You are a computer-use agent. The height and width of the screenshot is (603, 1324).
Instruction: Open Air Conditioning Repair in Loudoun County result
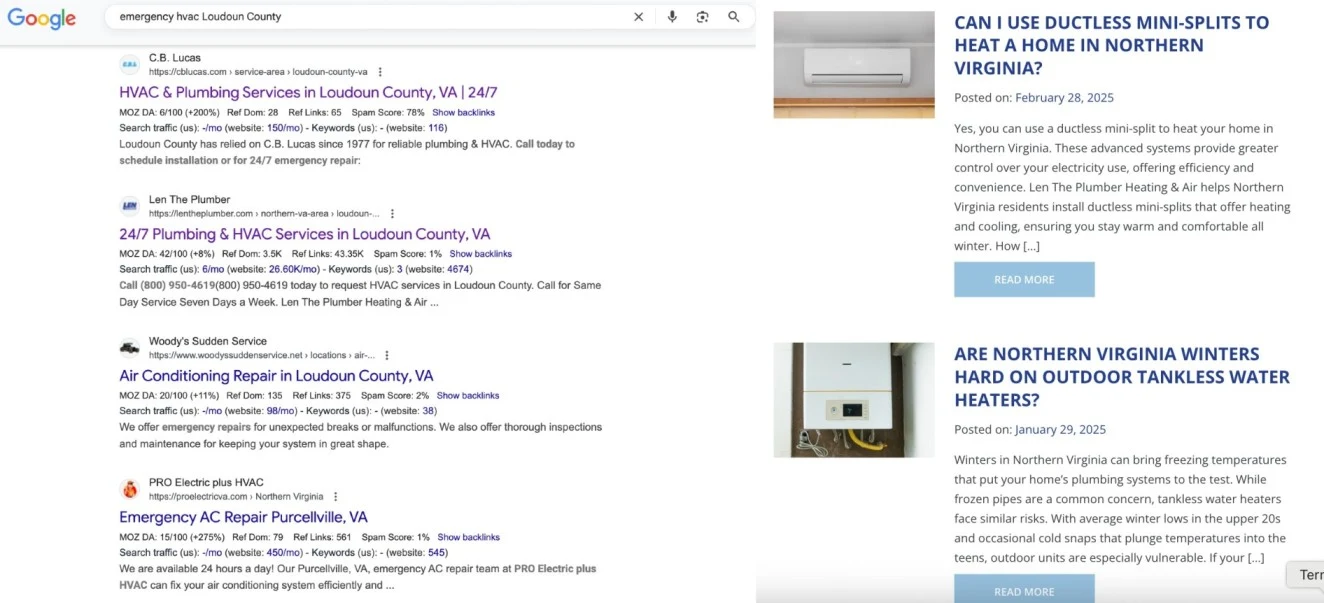tap(276, 376)
